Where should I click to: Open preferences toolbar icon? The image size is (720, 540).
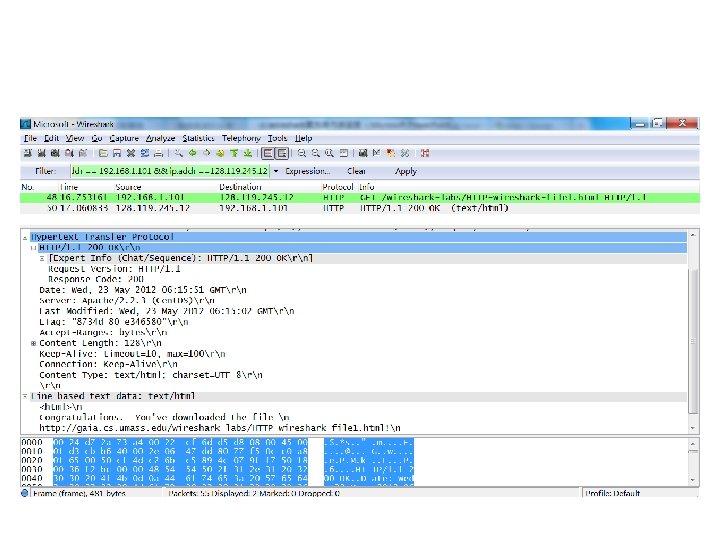point(405,153)
